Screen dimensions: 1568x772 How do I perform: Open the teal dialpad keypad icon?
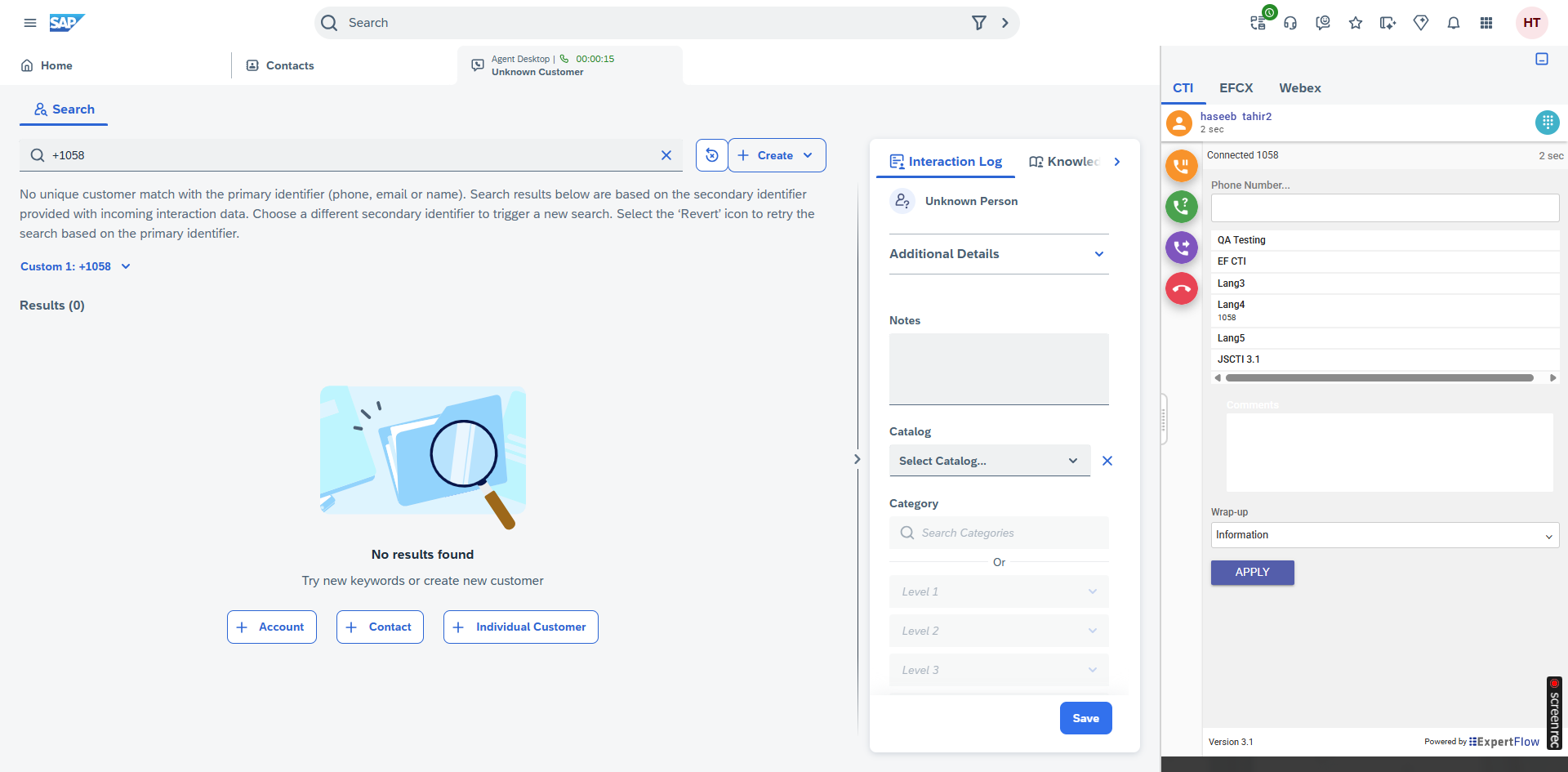tap(1547, 123)
